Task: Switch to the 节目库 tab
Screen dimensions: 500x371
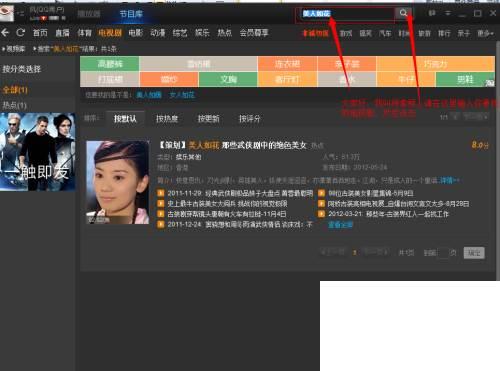Action: pyautogui.click(x=131, y=14)
